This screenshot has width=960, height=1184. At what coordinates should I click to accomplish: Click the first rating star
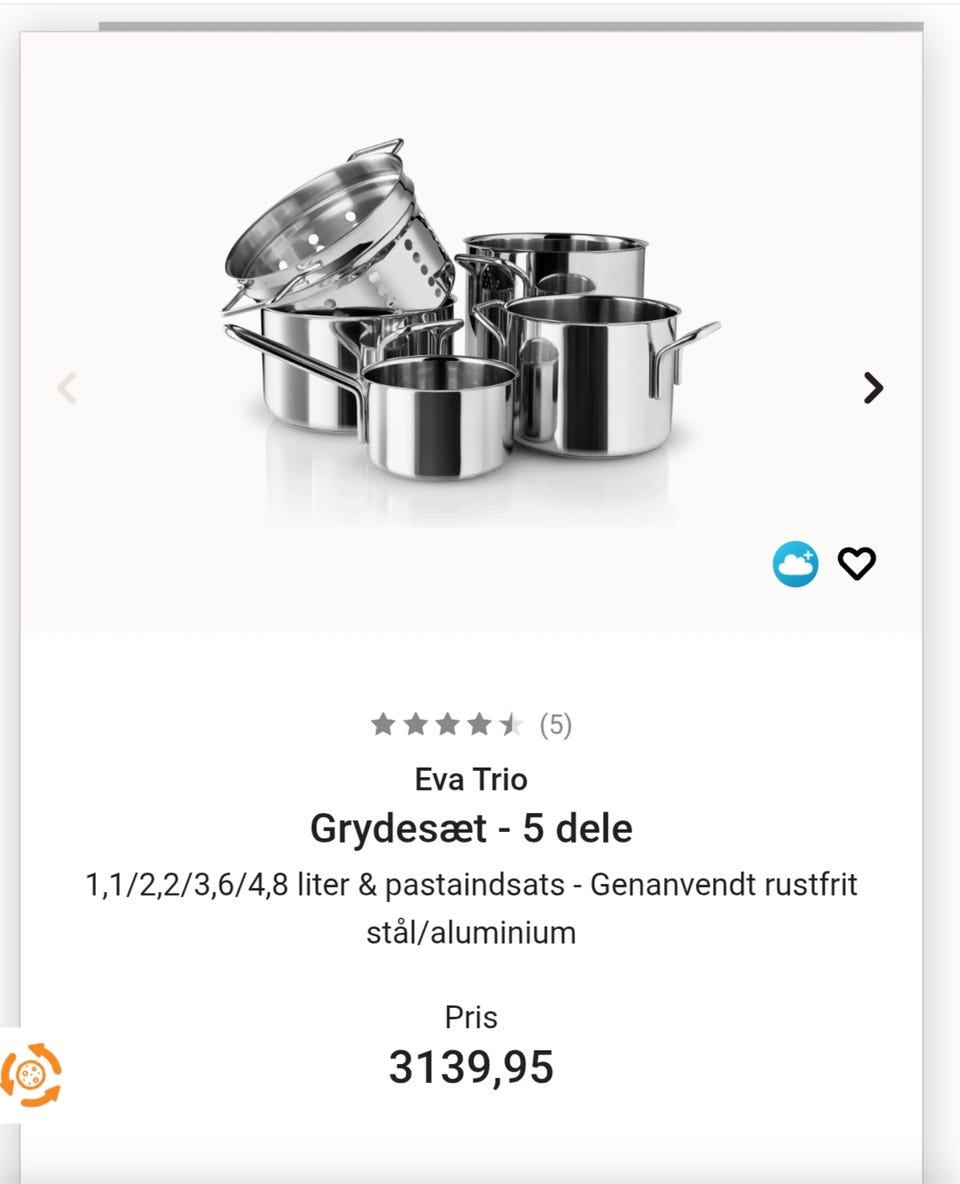[x=383, y=725]
